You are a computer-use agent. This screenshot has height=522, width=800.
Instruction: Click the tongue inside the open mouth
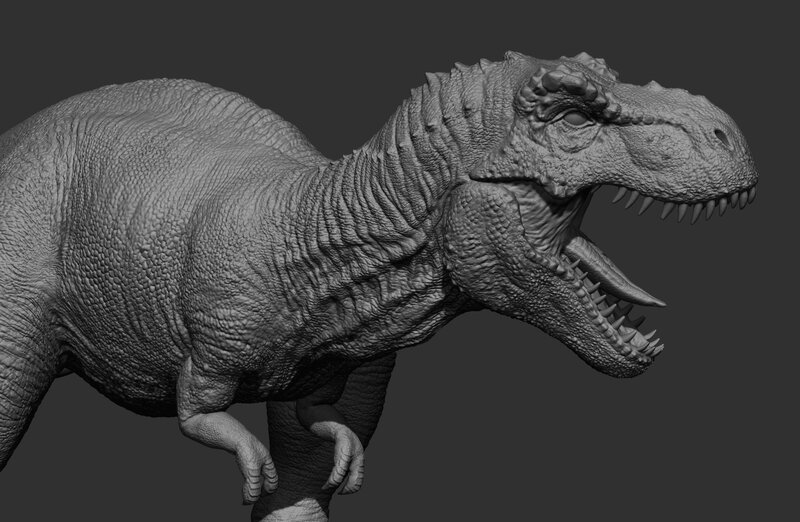[x=622, y=278]
